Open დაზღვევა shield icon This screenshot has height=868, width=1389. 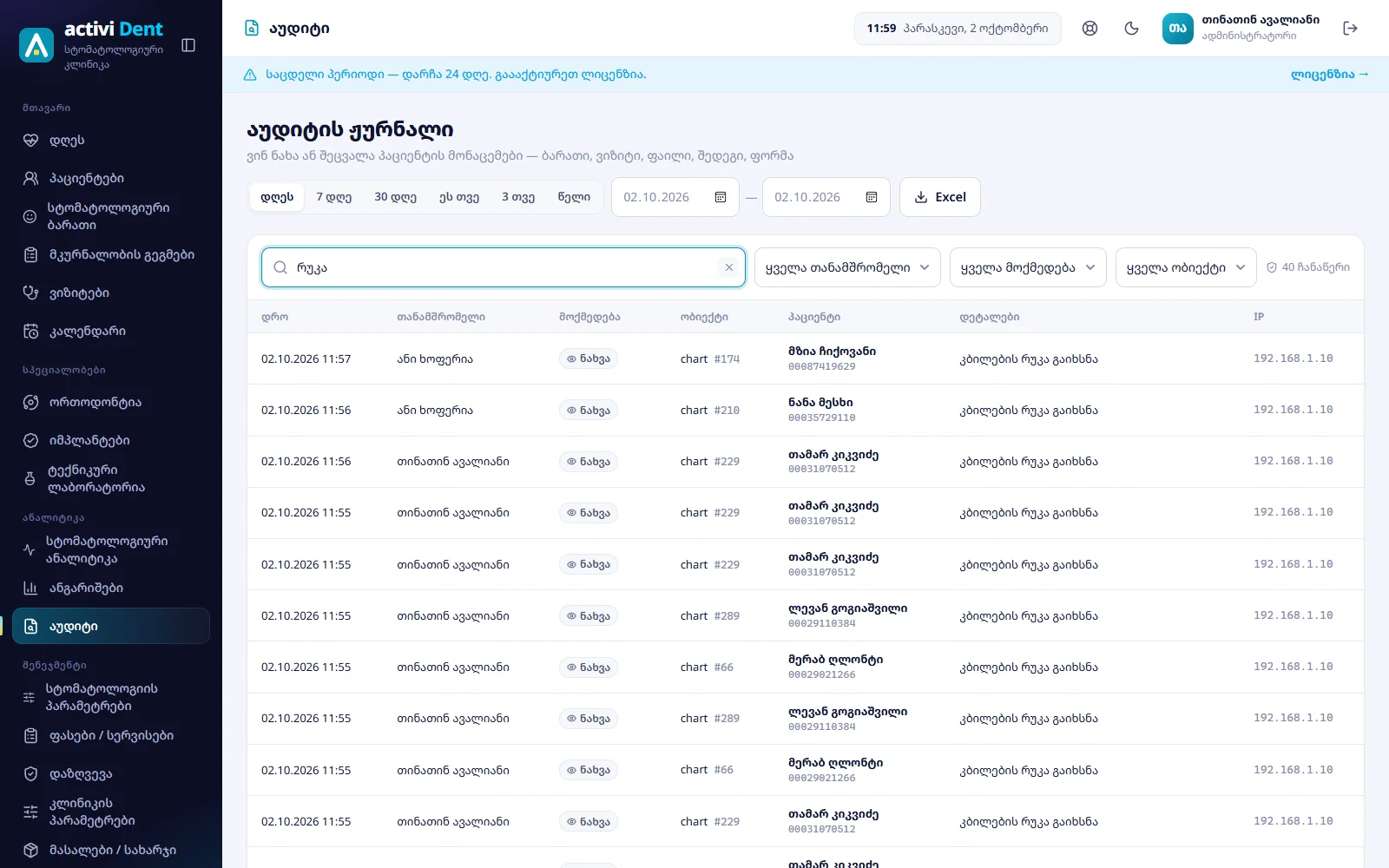[30, 773]
